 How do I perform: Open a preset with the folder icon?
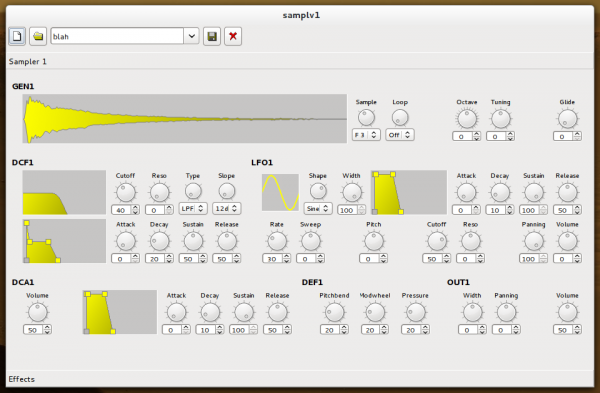38,36
